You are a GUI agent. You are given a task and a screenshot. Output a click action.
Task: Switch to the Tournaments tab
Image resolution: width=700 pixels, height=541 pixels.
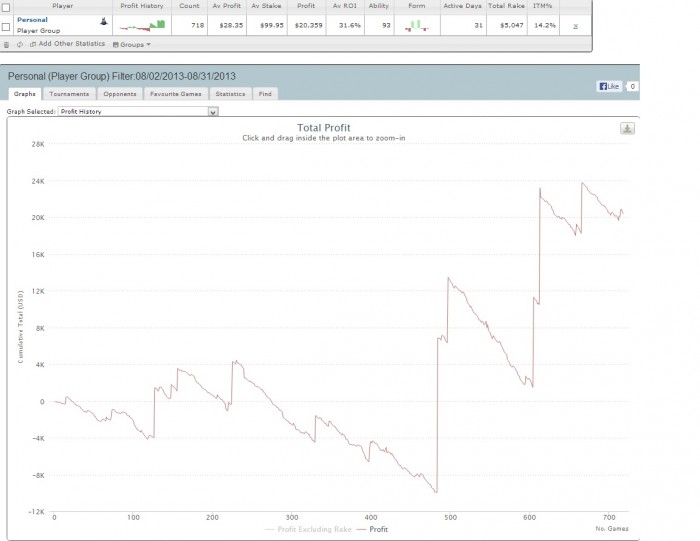tap(69, 94)
